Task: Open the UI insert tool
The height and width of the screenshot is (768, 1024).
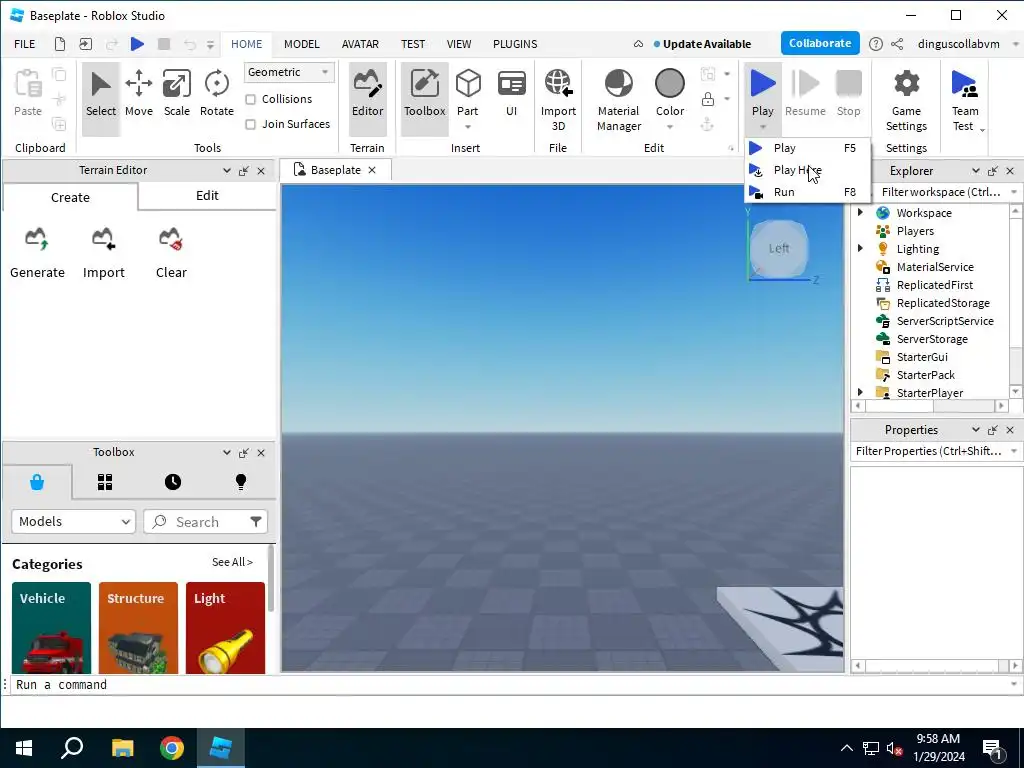Action: [511, 95]
